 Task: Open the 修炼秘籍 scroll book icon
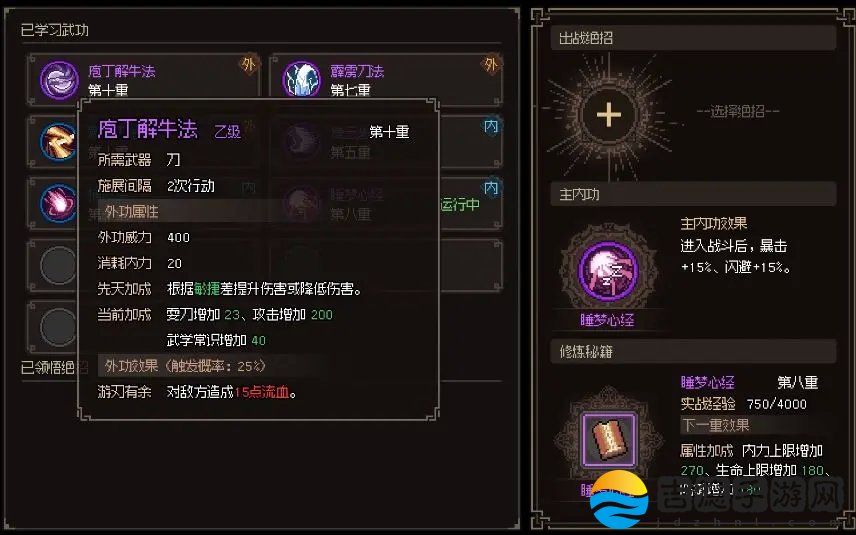pyautogui.click(x=609, y=440)
